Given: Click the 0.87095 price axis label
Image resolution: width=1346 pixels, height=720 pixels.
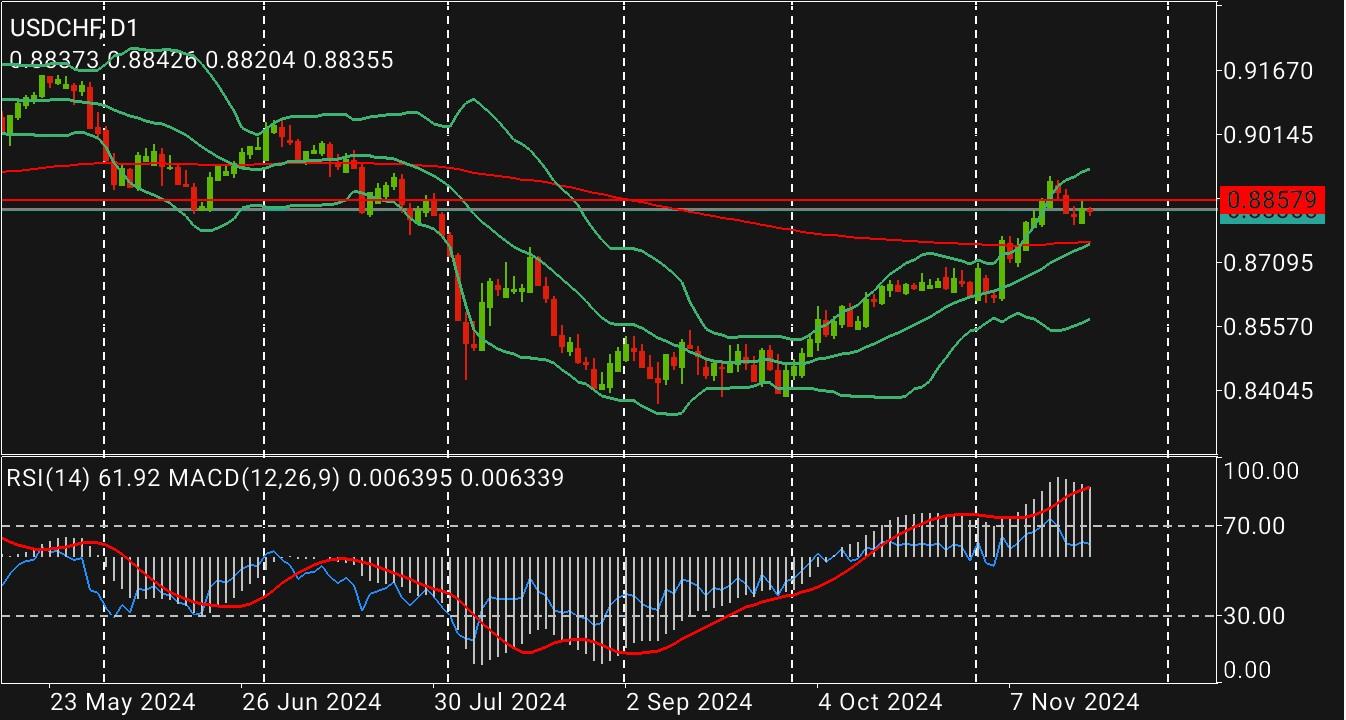Looking at the screenshot, I should (1267, 263).
